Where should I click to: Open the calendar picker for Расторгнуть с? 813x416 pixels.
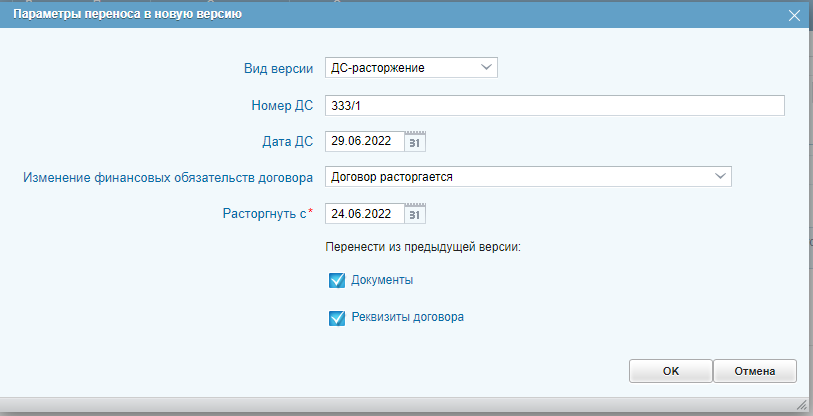[x=416, y=213]
